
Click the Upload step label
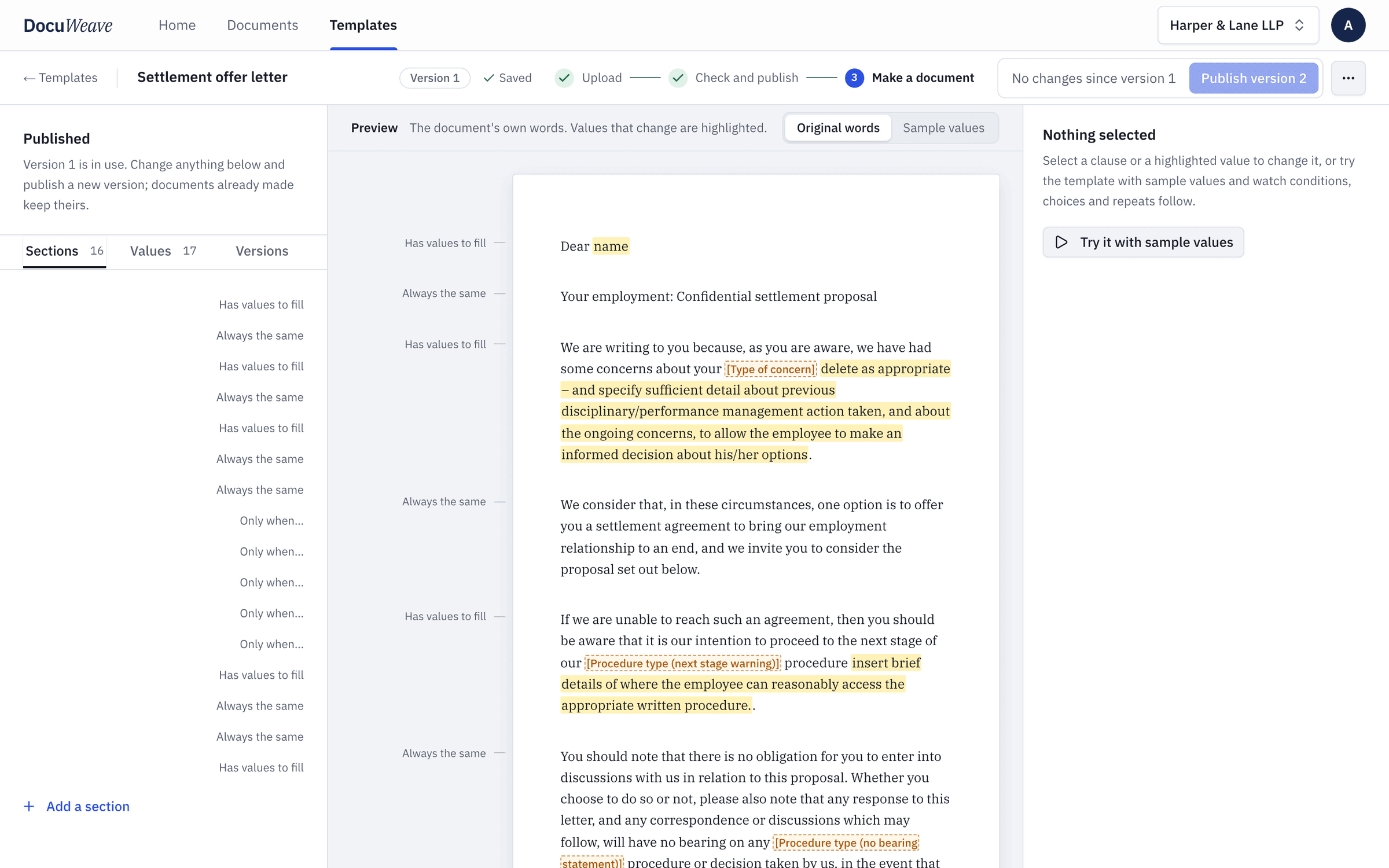coord(602,78)
